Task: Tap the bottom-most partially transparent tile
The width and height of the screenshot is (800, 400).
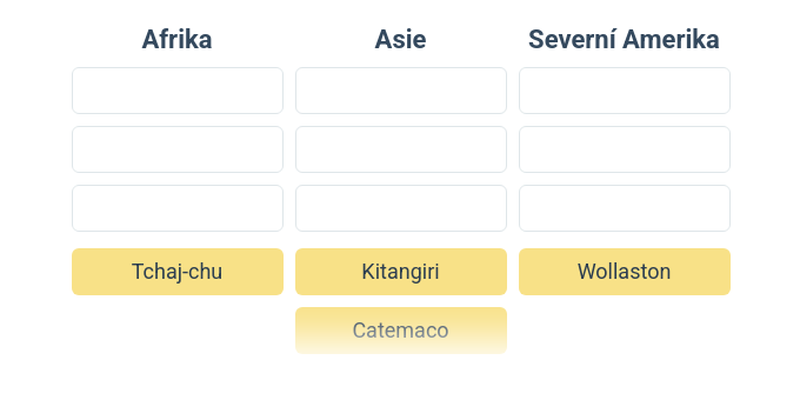Action: pos(400,330)
